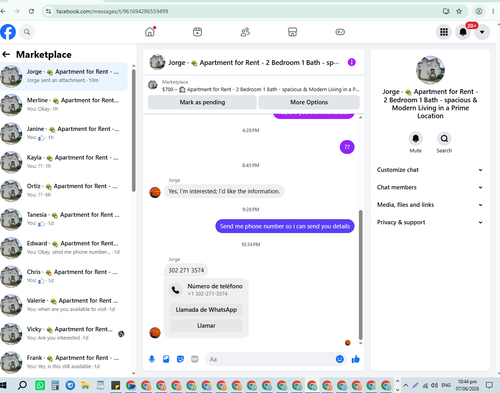
Task: Go to the Home feed icon
Action: click(150, 32)
